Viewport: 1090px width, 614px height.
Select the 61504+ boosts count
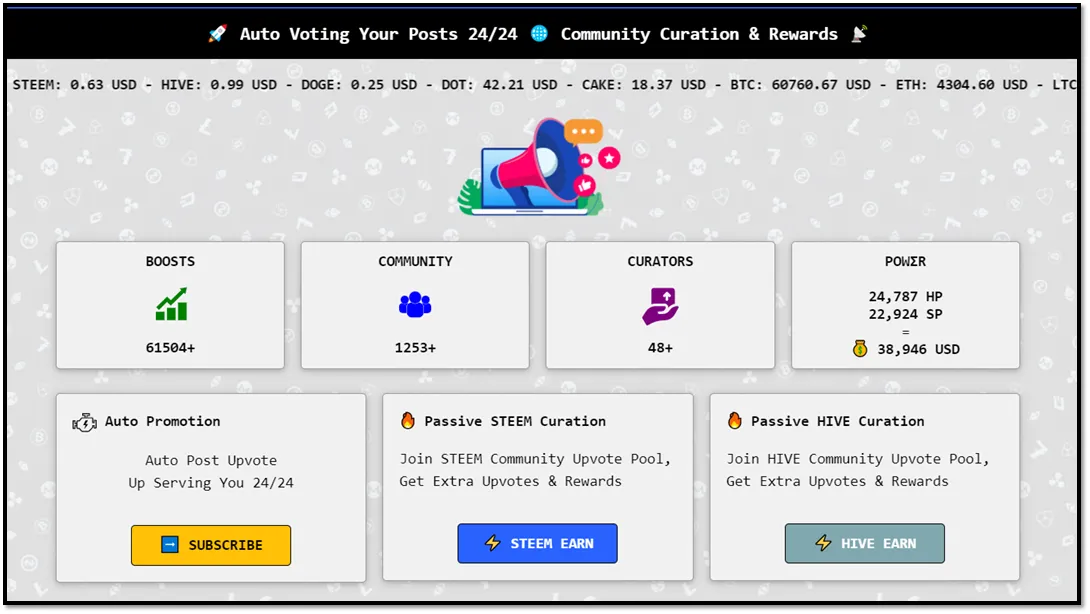point(170,348)
